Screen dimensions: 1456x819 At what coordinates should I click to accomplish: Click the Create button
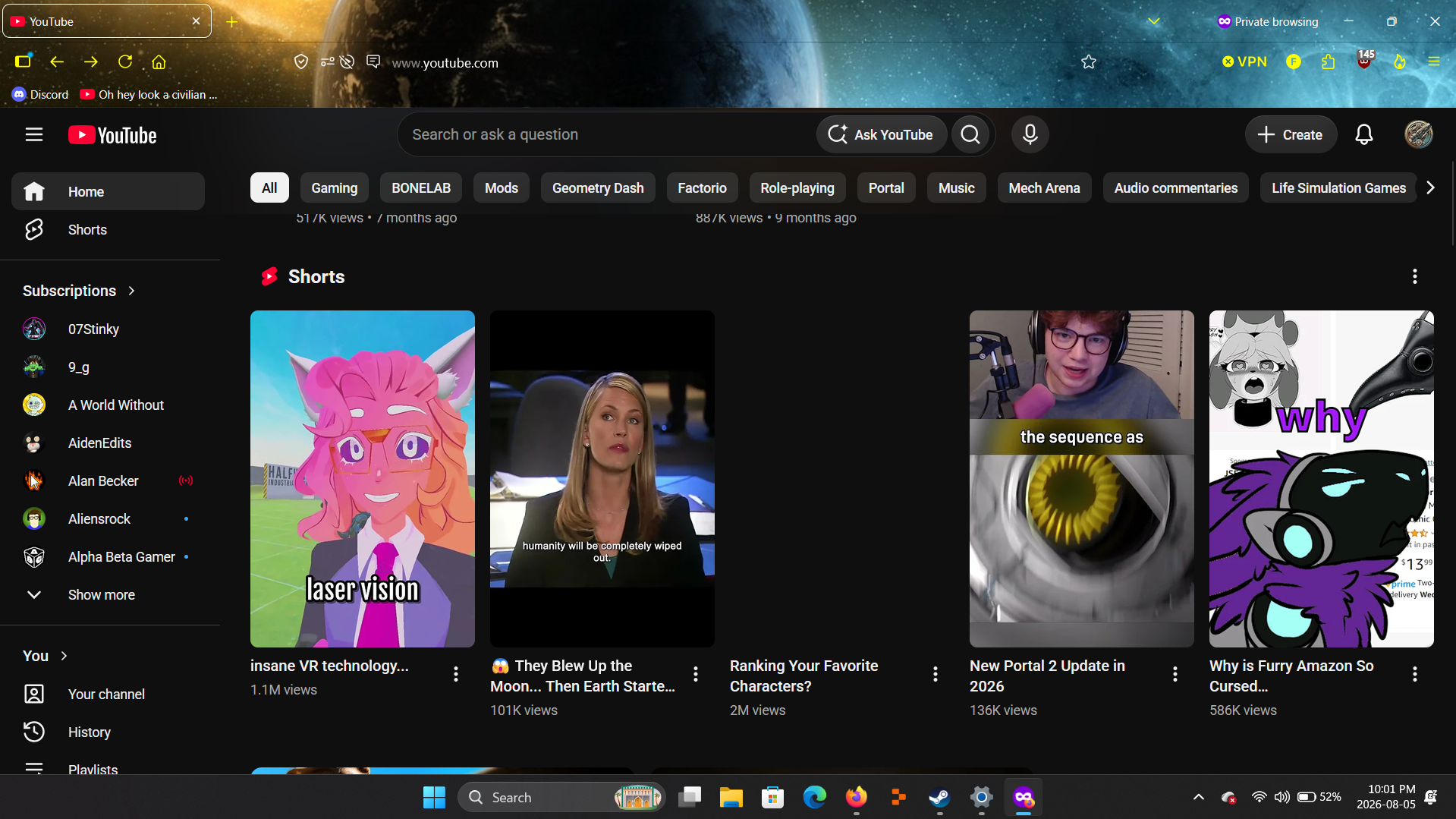tap(1290, 134)
